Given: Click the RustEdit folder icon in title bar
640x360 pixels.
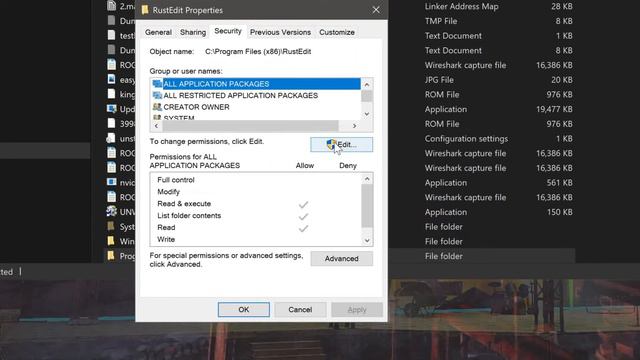Looking at the screenshot, I should tap(145, 10).
